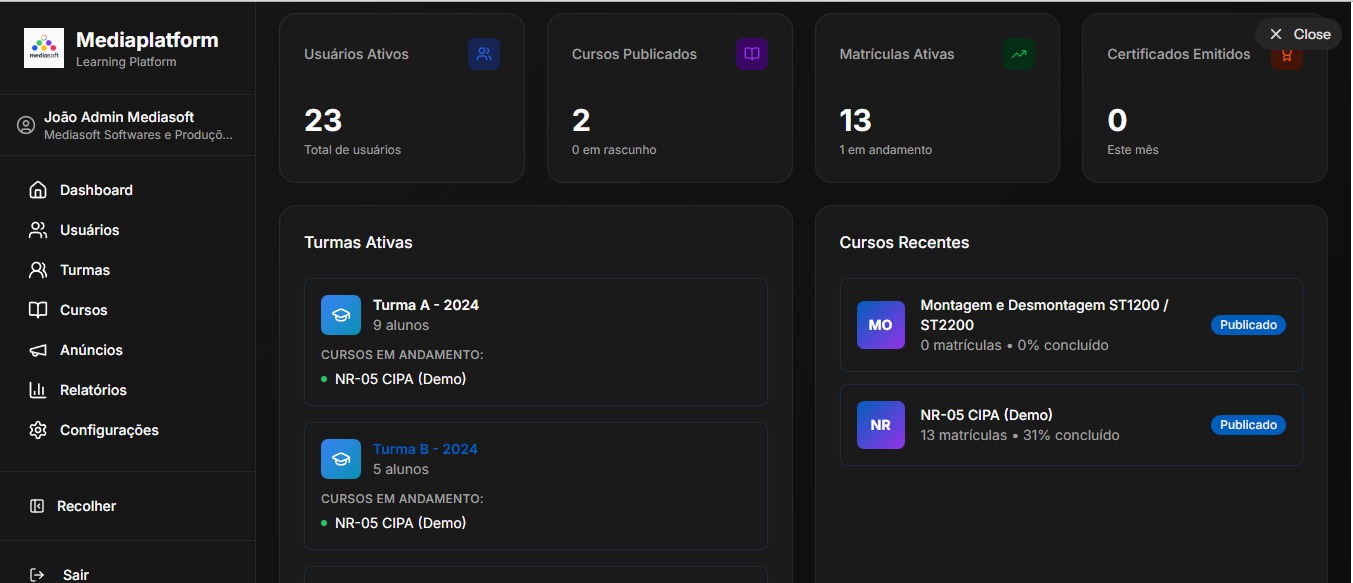Viewport: 1353px width, 583px height.
Task: Click the Mediaplatform logo image
Action: click(x=44, y=48)
